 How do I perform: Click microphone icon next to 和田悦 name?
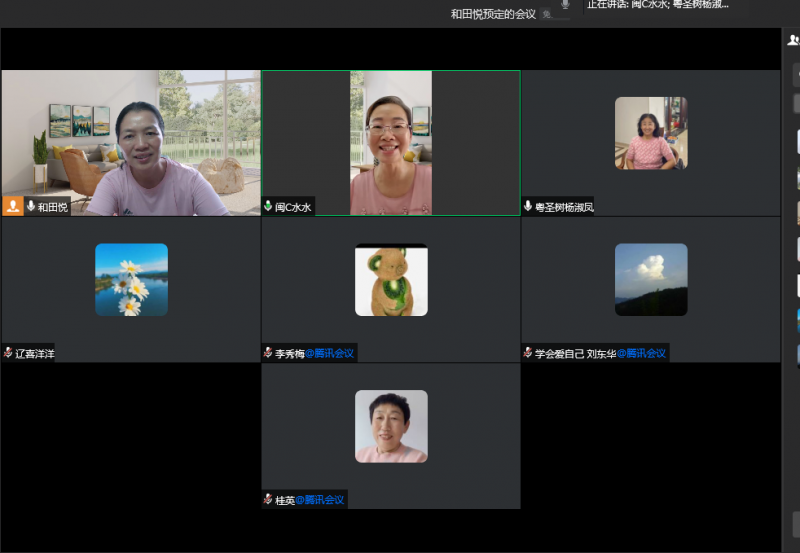[x=31, y=206]
